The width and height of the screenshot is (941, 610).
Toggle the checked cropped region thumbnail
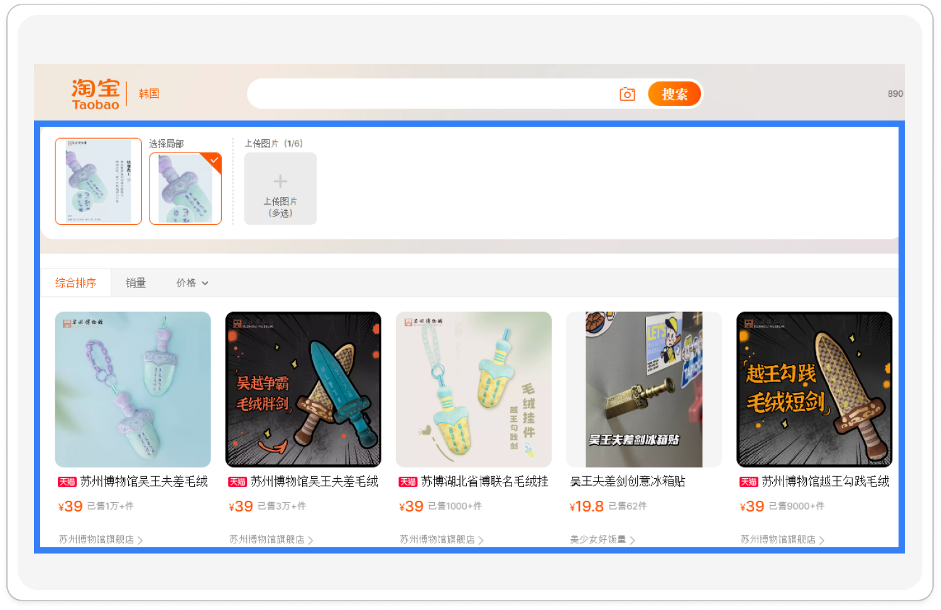pos(185,189)
